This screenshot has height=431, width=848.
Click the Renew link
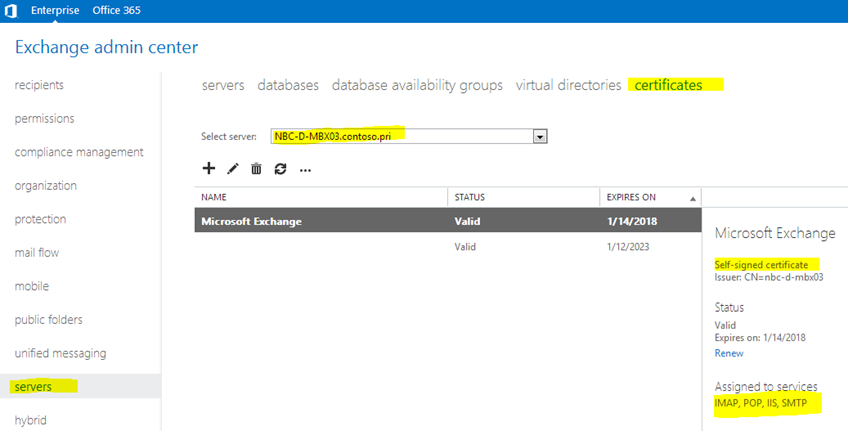pyautogui.click(x=728, y=353)
